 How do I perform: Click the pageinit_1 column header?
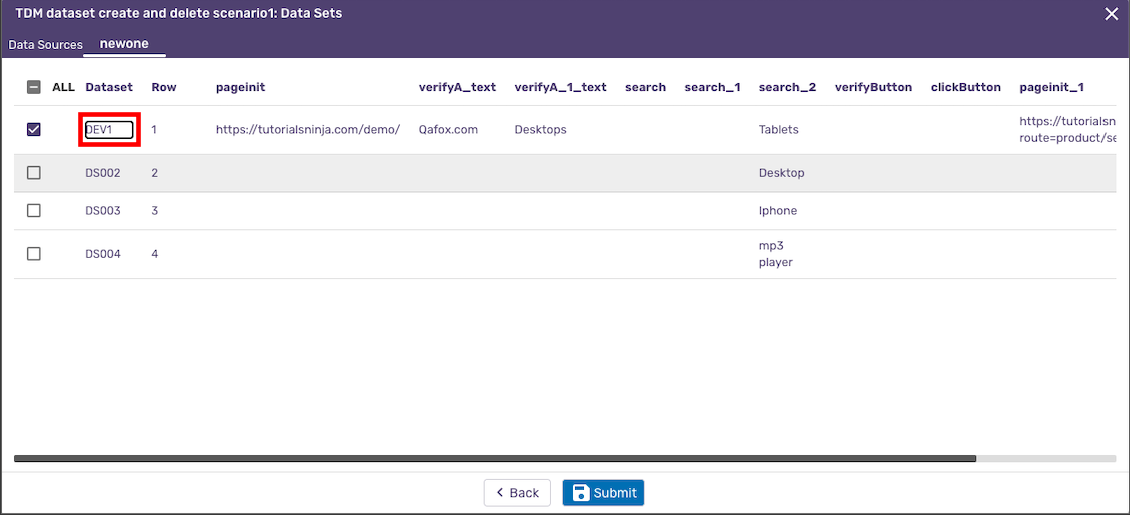[1051, 87]
